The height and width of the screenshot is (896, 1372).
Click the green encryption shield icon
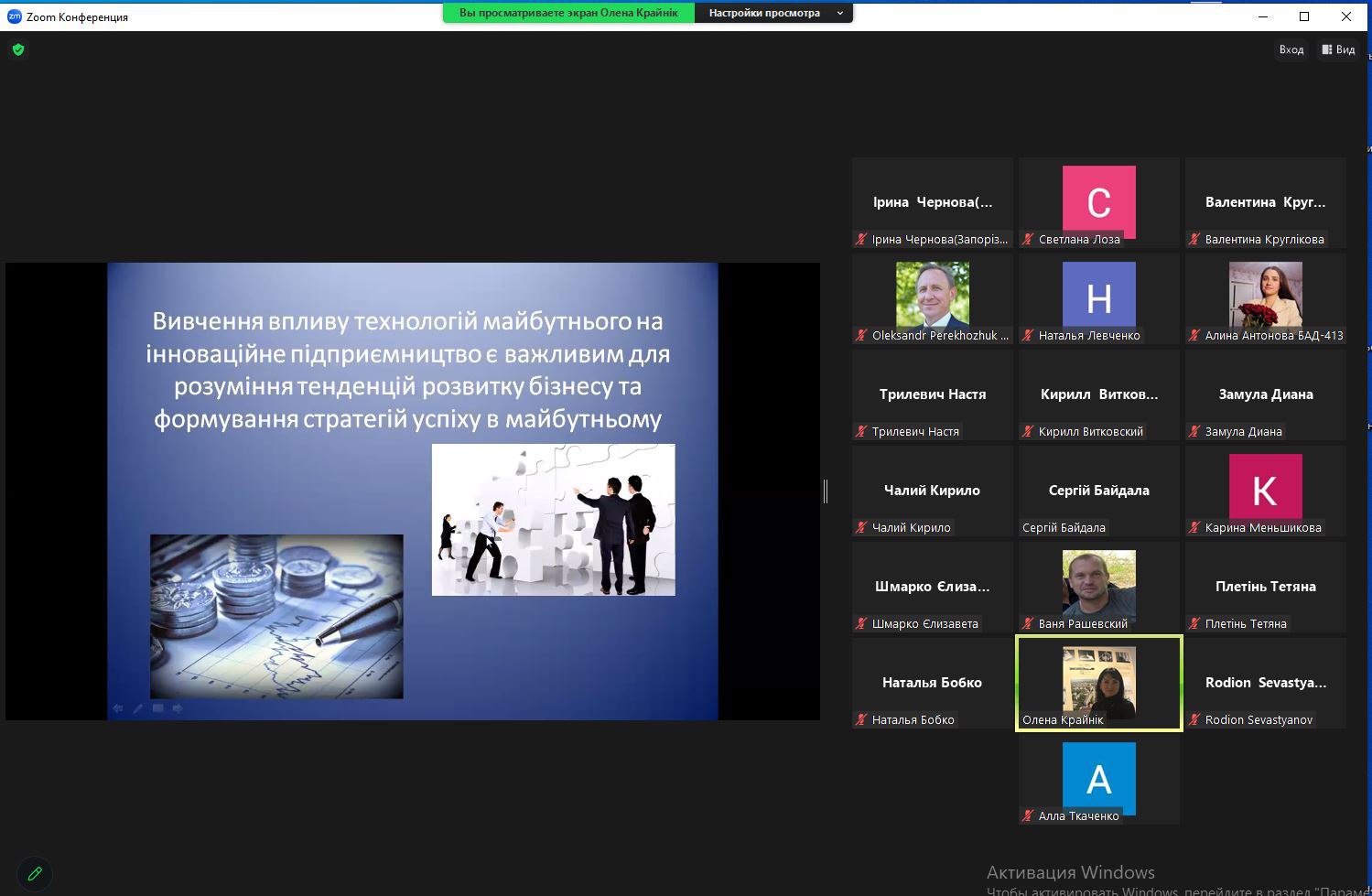[x=18, y=49]
